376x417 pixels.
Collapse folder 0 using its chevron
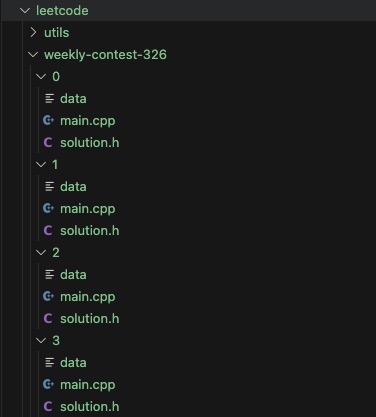[x=41, y=77]
